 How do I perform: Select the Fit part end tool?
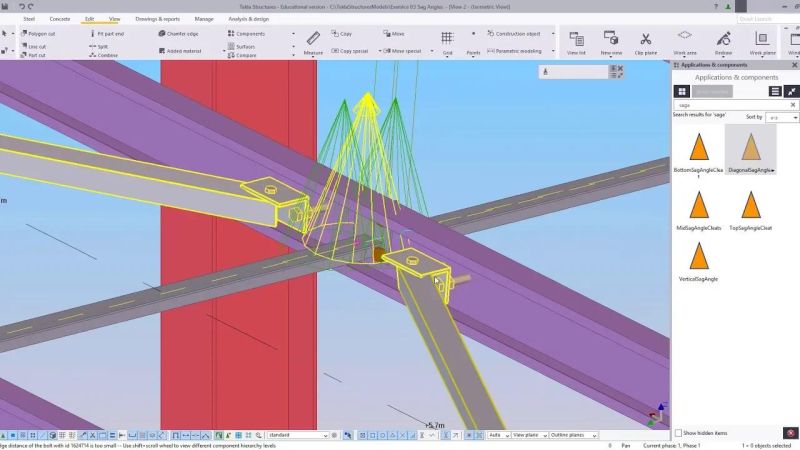(107, 34)
